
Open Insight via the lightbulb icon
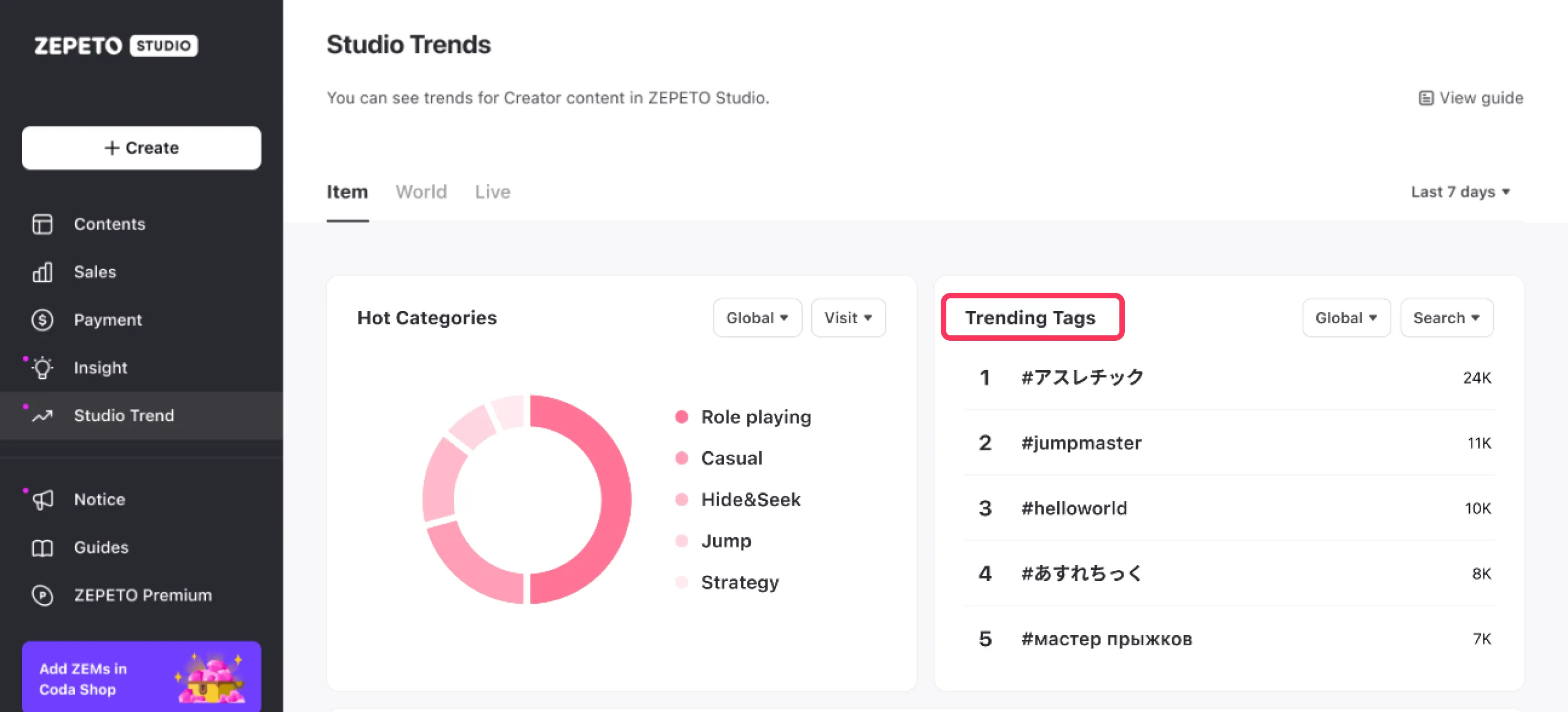(x=42, y=367)
